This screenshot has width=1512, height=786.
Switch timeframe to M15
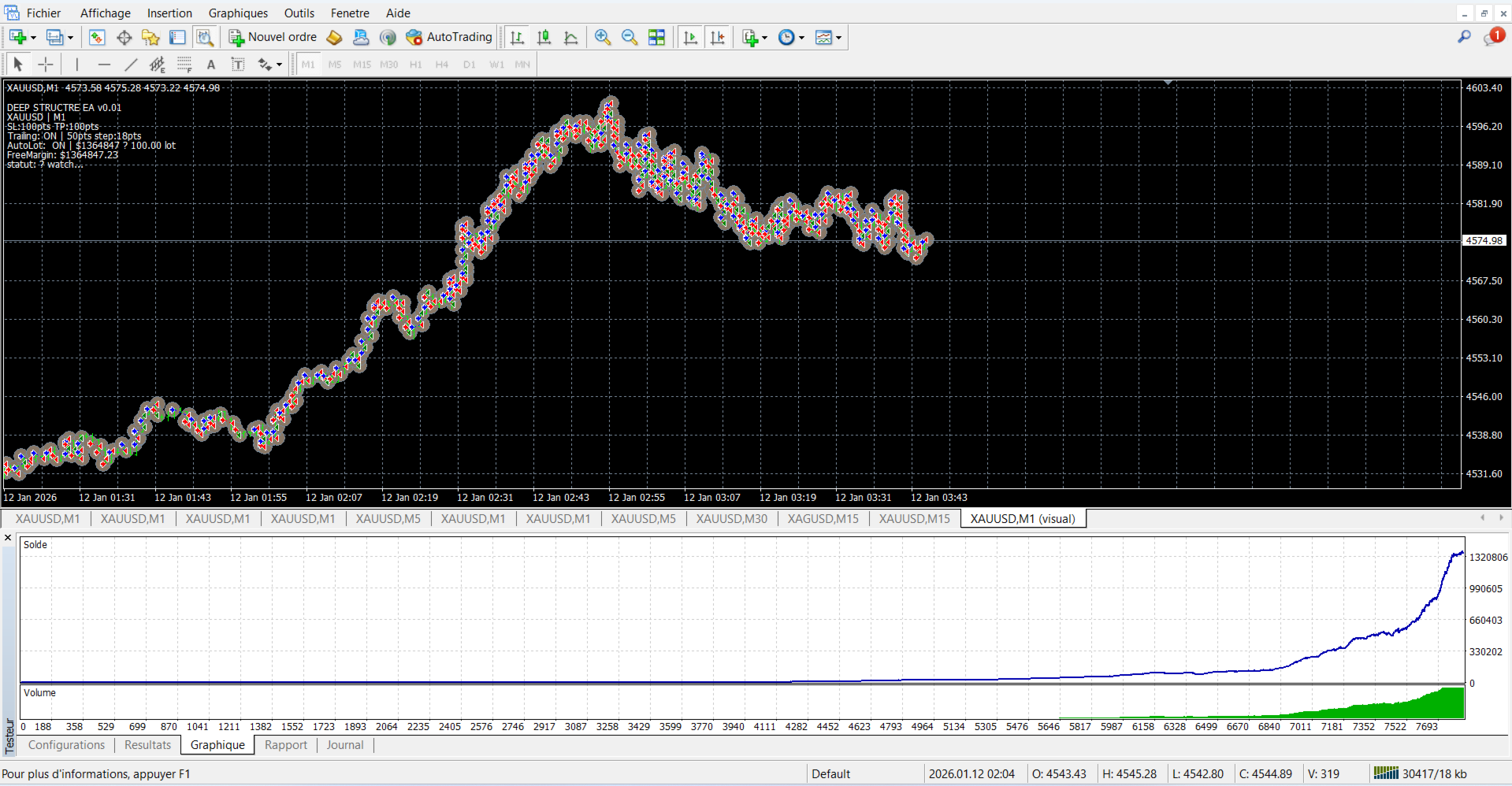(362, 65)
